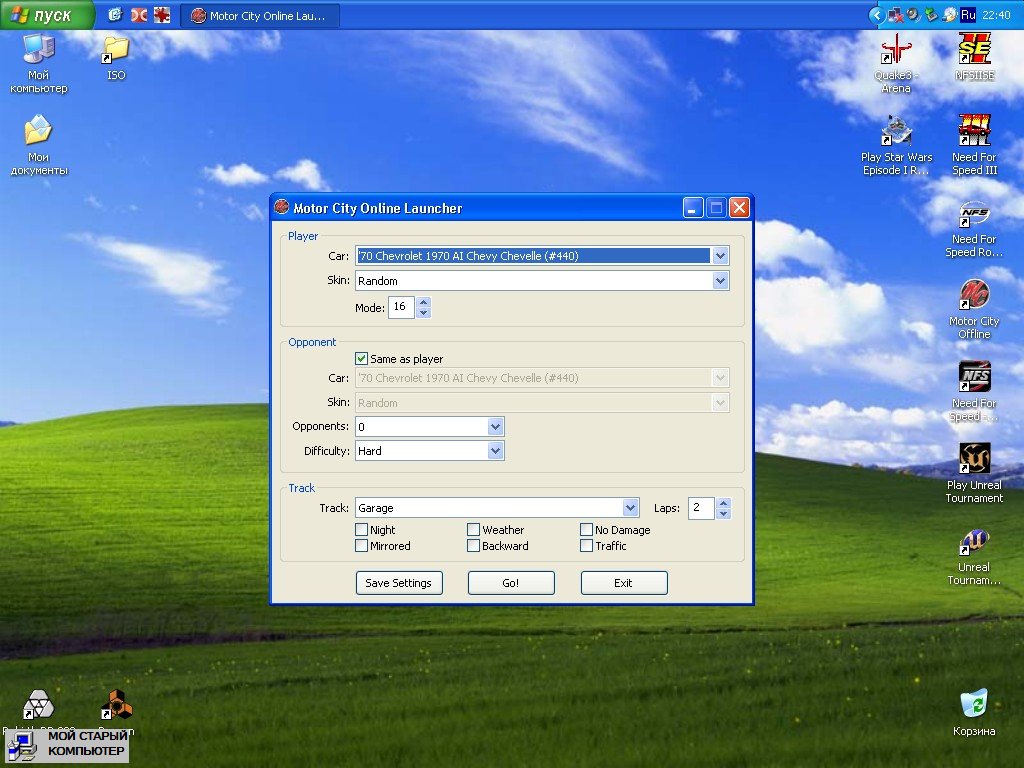Open the Play Unreal Tournament shortcut
This screenshot has width=1024, height=768.
coord(974,461)
